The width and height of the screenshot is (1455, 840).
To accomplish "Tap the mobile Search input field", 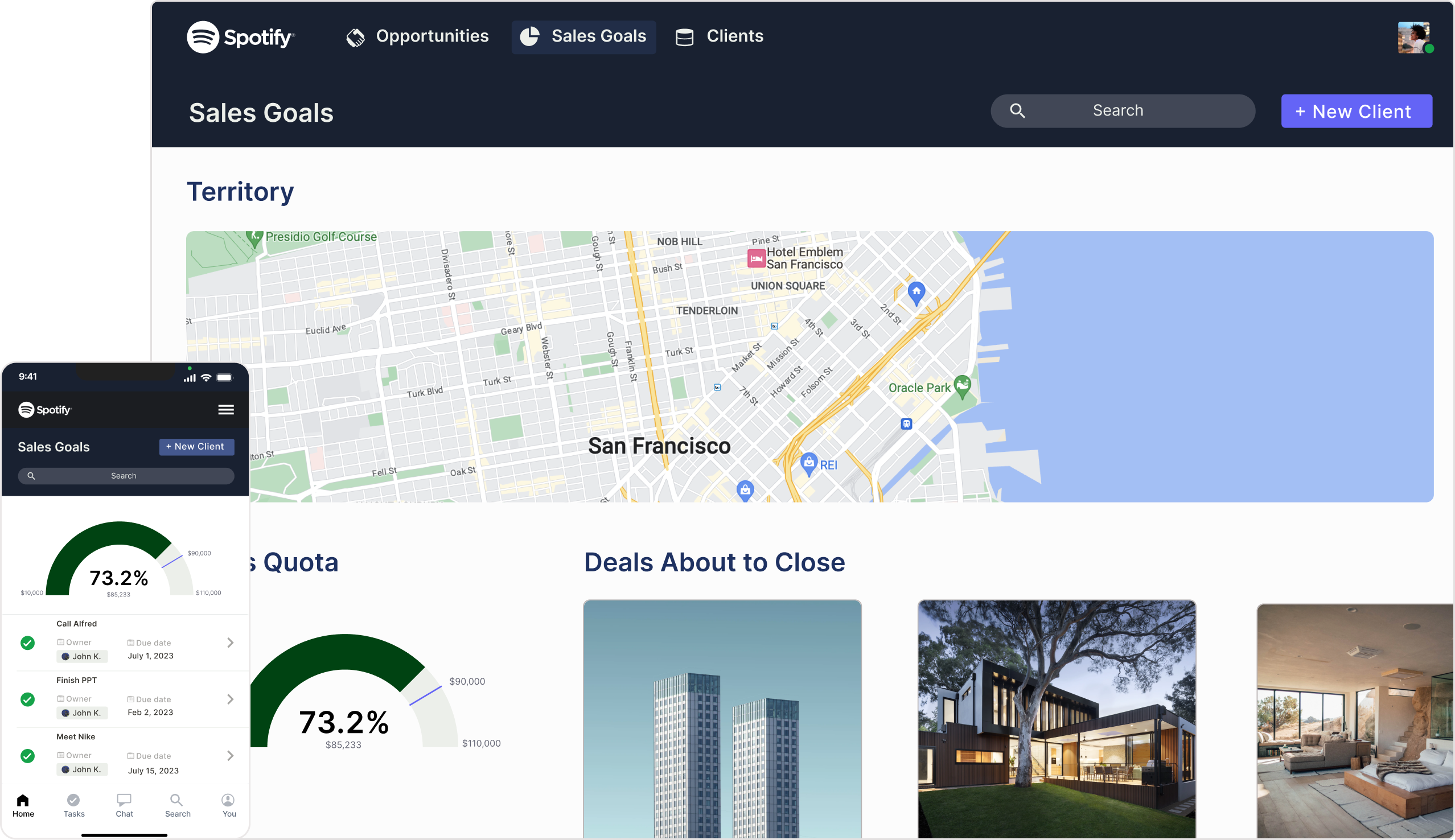I will coord(126,476).
